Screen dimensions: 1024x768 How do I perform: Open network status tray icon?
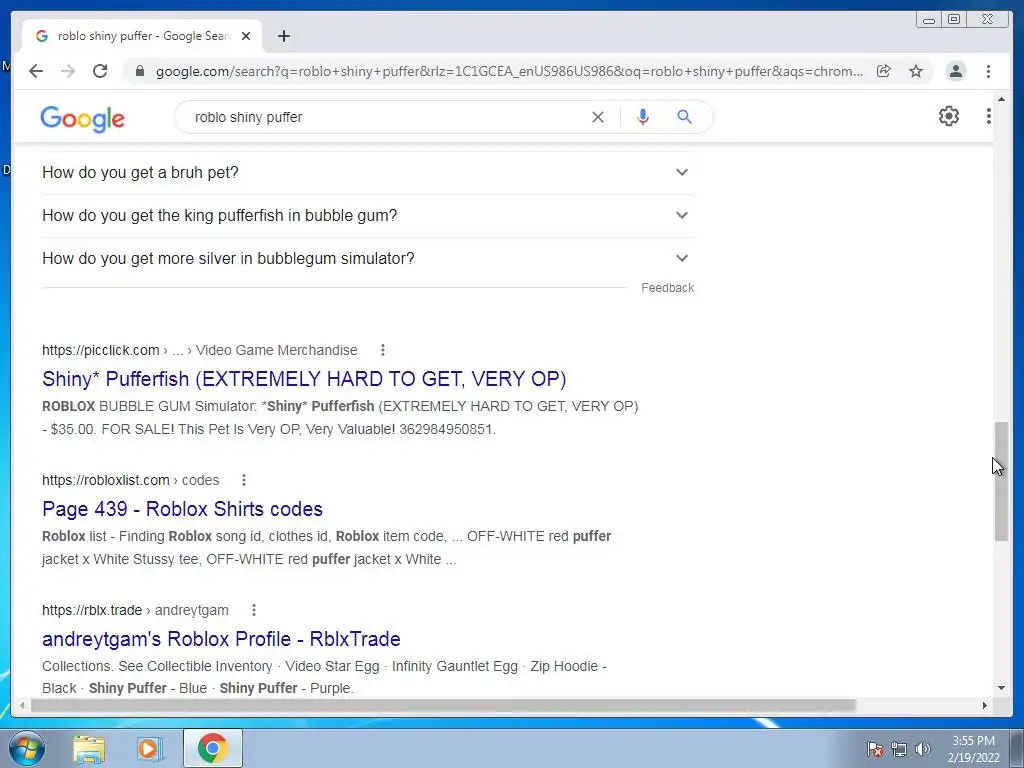(899, 748)
